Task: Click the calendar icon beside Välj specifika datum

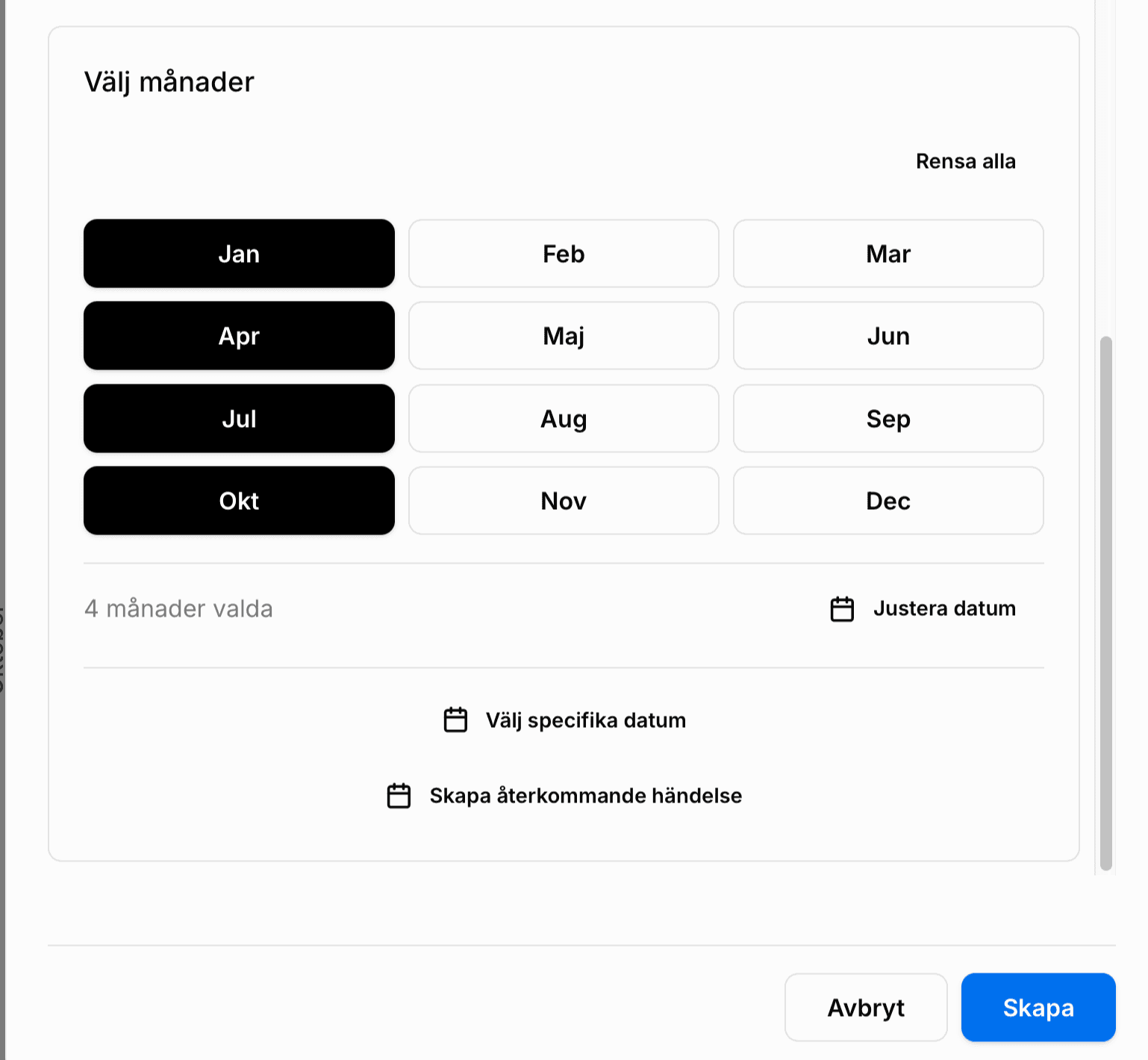Action: (455, 720)
